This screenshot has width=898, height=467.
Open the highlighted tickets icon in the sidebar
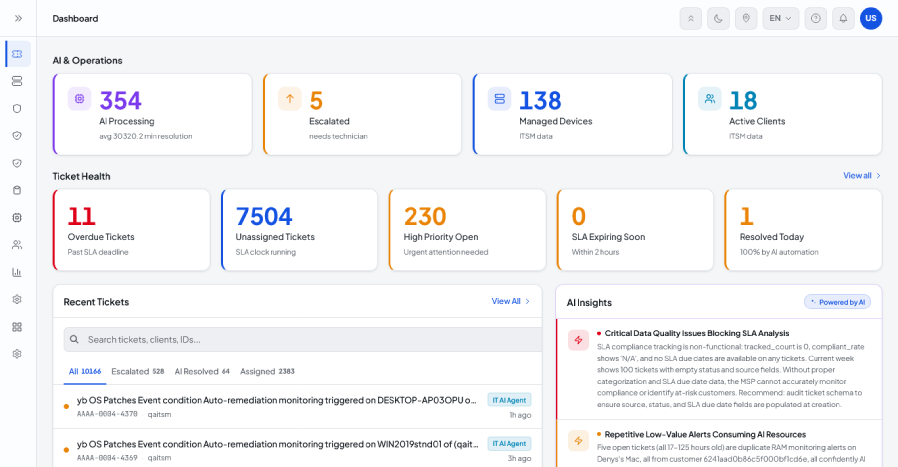(17, 54)
